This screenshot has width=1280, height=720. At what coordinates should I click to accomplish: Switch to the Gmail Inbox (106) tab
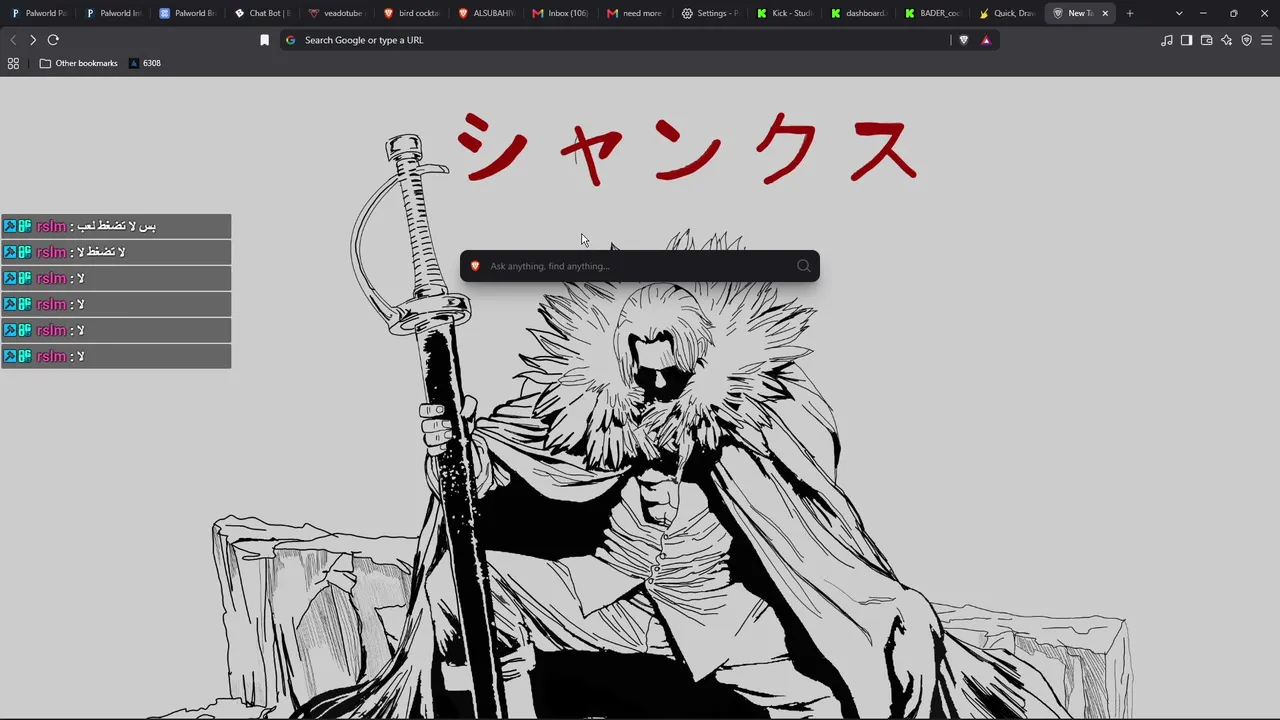click(x=561, y=13)
